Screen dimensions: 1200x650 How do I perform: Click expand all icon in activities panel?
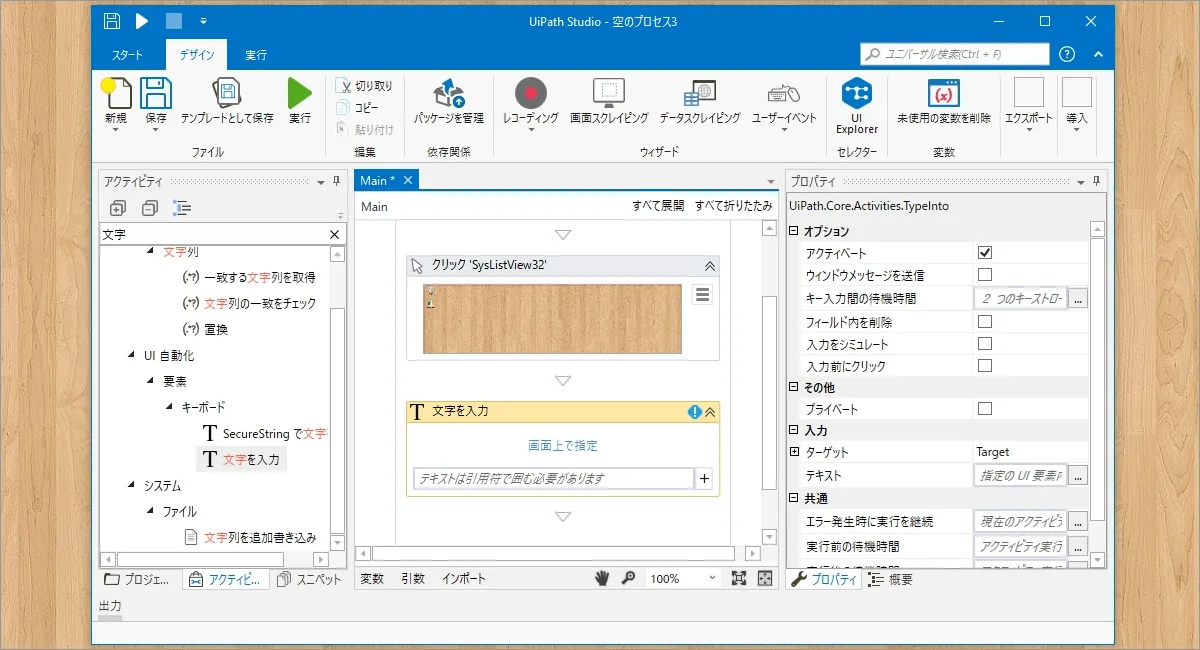[x=118, y=208]
